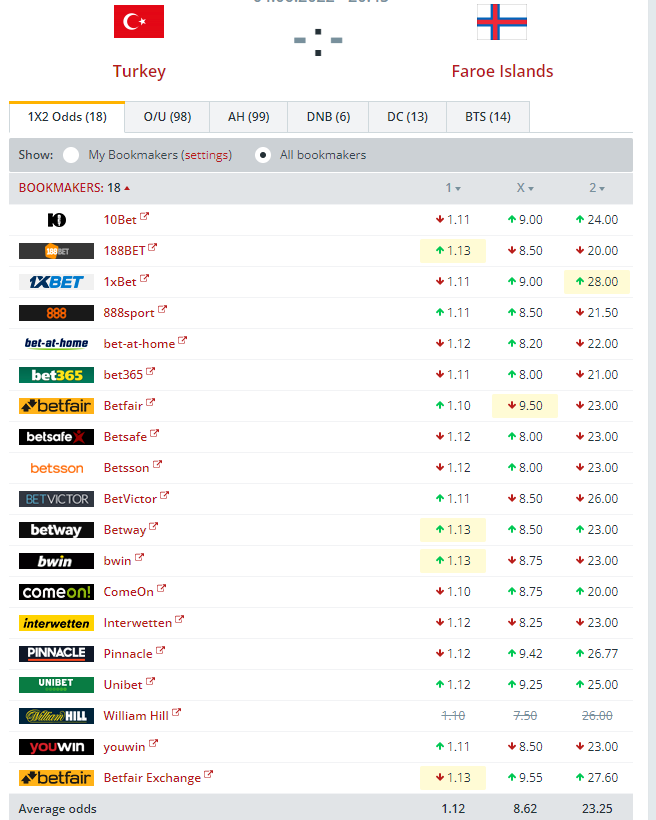Screen dimensions: 656x820
Task: Click the yellow Interwetten logo
Action: point(56,623)
